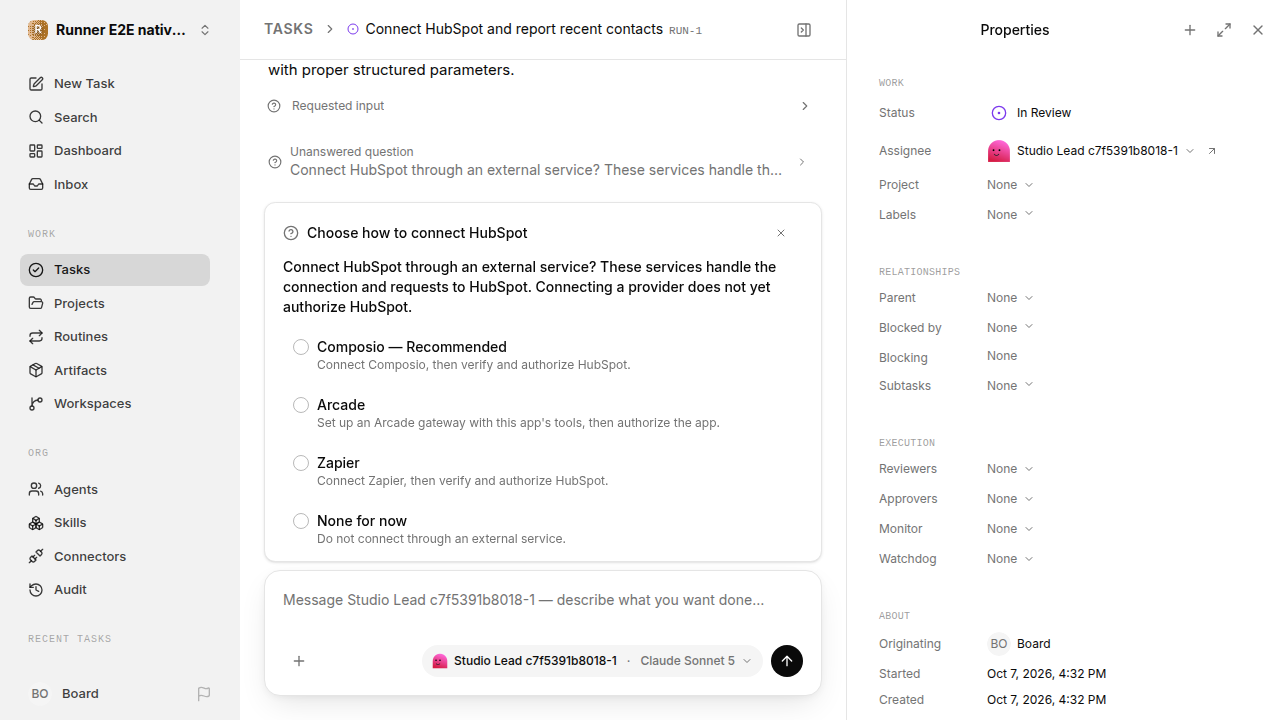Toggle the side panel icon in header
The height and width of the screenshot is (720, 1280).
(804, 30)
